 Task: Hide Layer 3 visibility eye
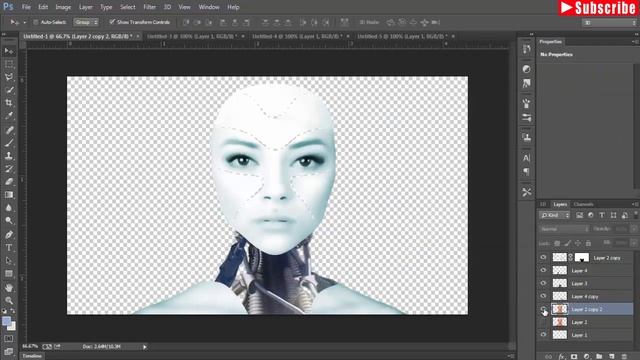[543, 283]
